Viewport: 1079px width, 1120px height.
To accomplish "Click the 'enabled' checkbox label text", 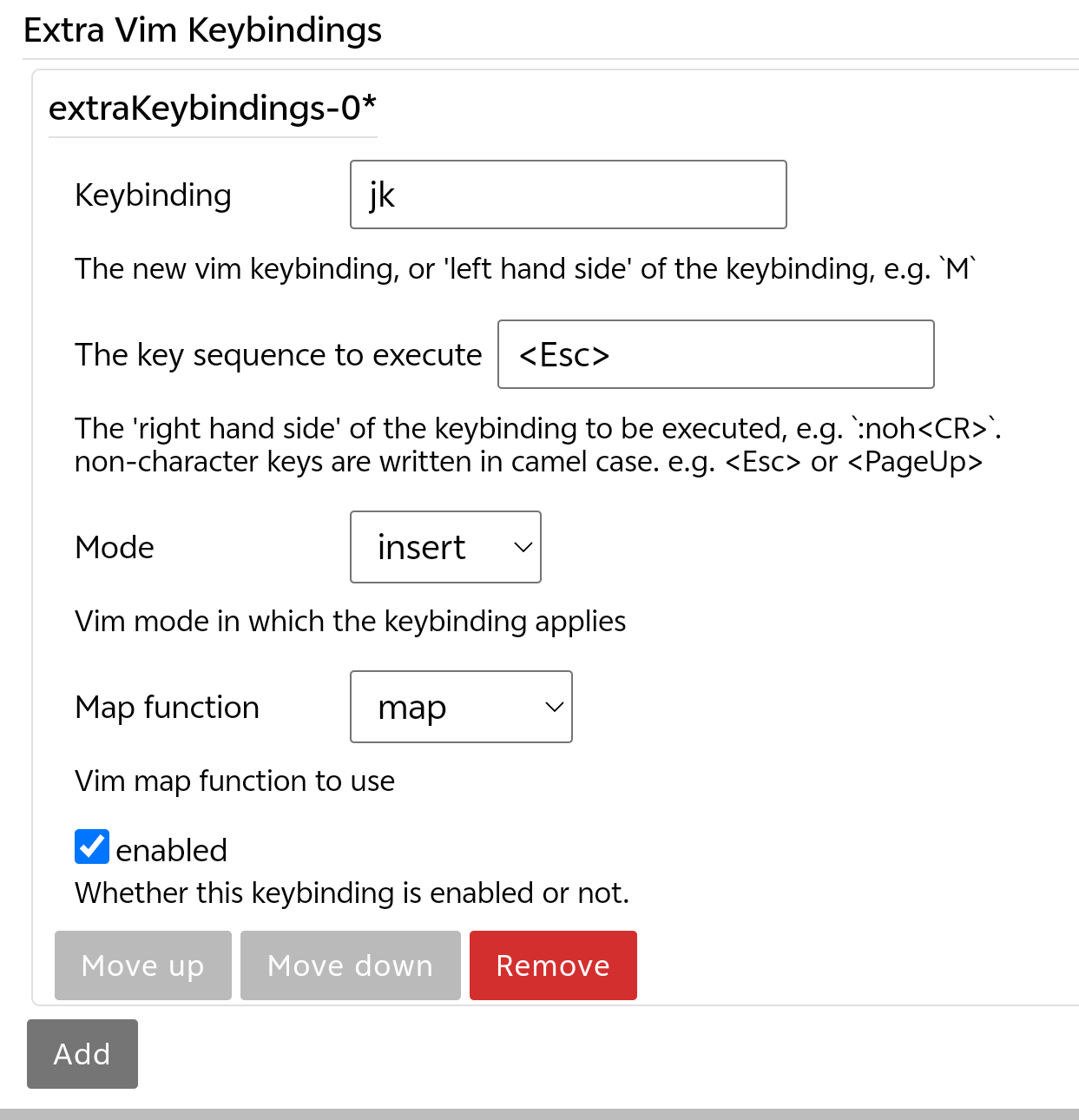I will point(171,850).
